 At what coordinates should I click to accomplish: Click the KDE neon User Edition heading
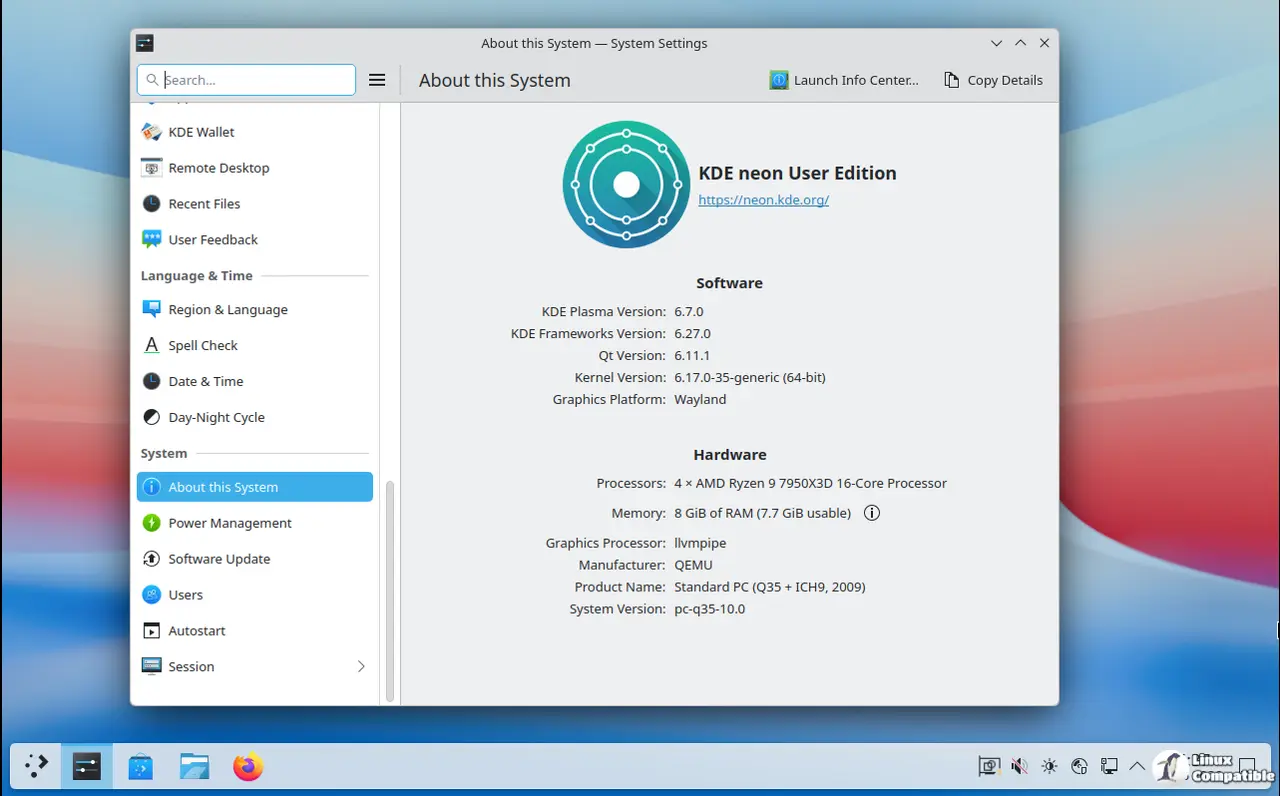pos(798,173)
